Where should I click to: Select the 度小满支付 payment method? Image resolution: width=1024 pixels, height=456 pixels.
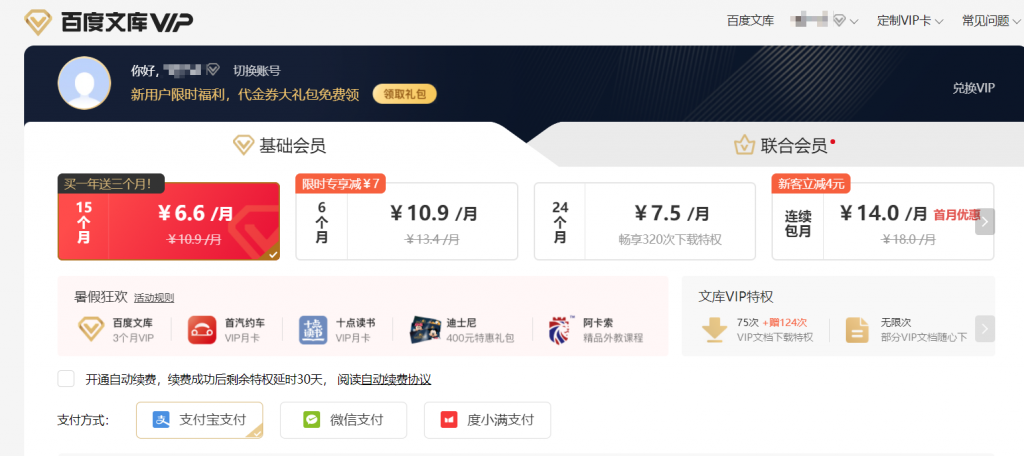[x=487, y=420]
